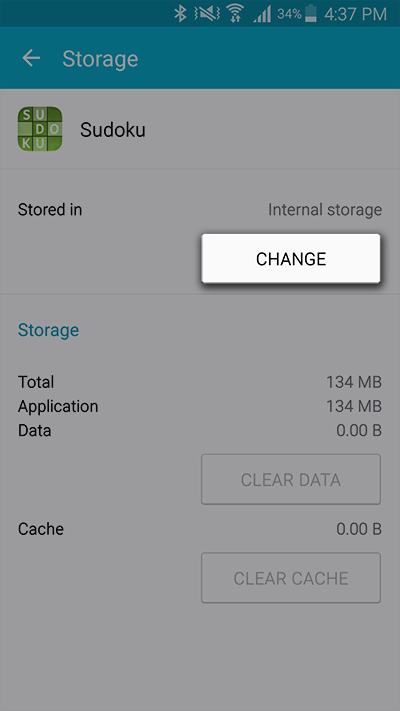Tap the Sudoku app icon
The width and height of the screenshot is (400, 711).
(x=40, y=129)
